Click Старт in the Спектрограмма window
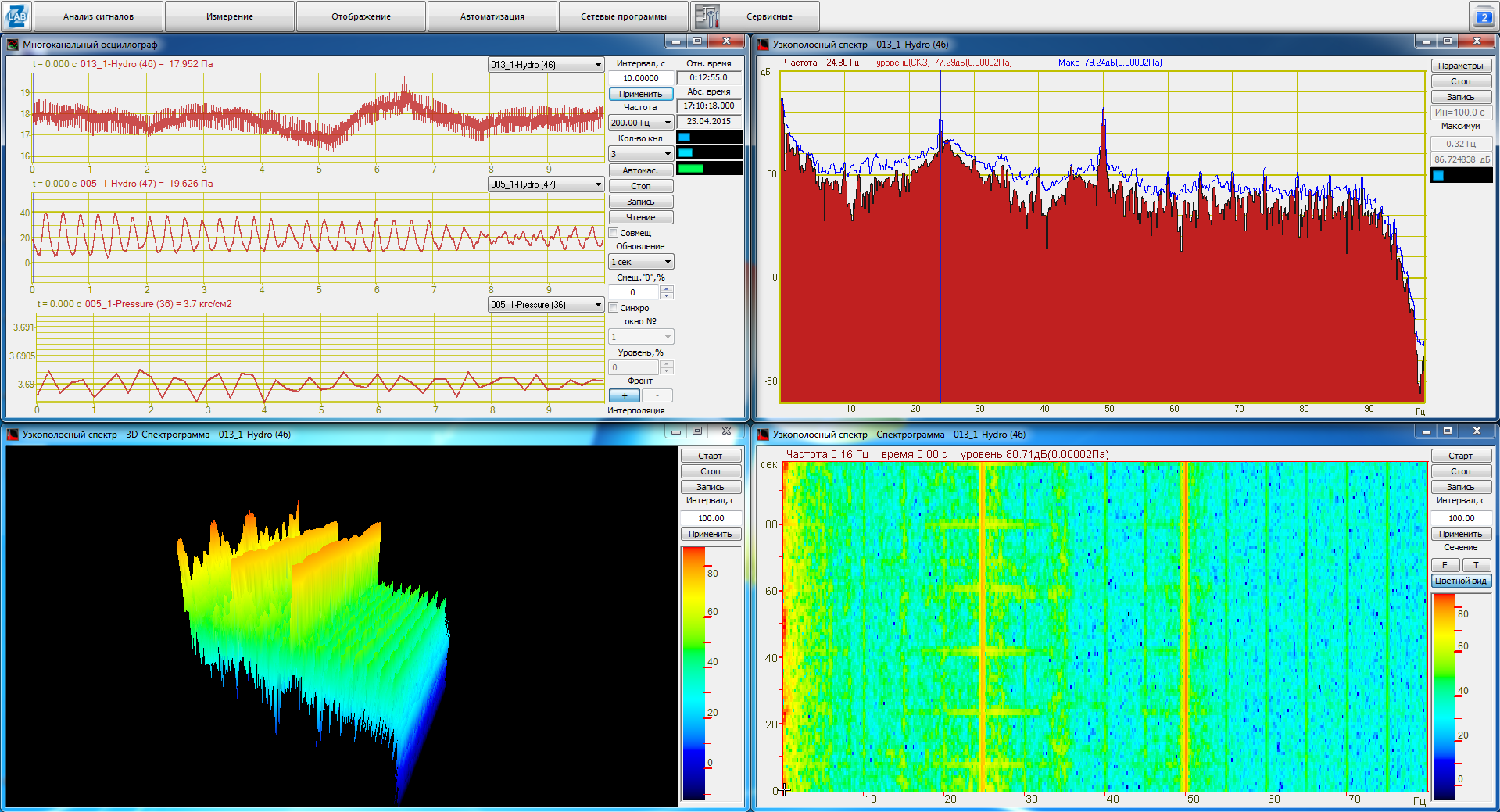1500x812 pixels. click(1461, 456)
